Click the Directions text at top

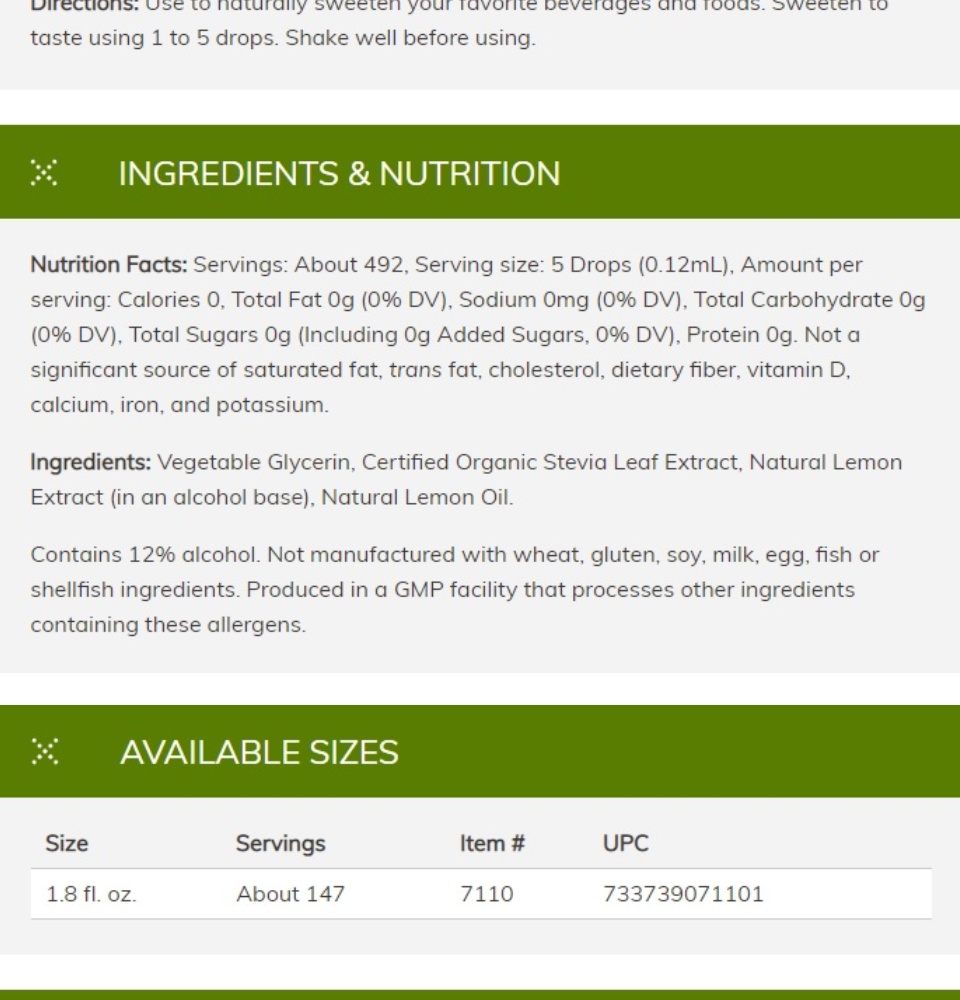[459, 22]
